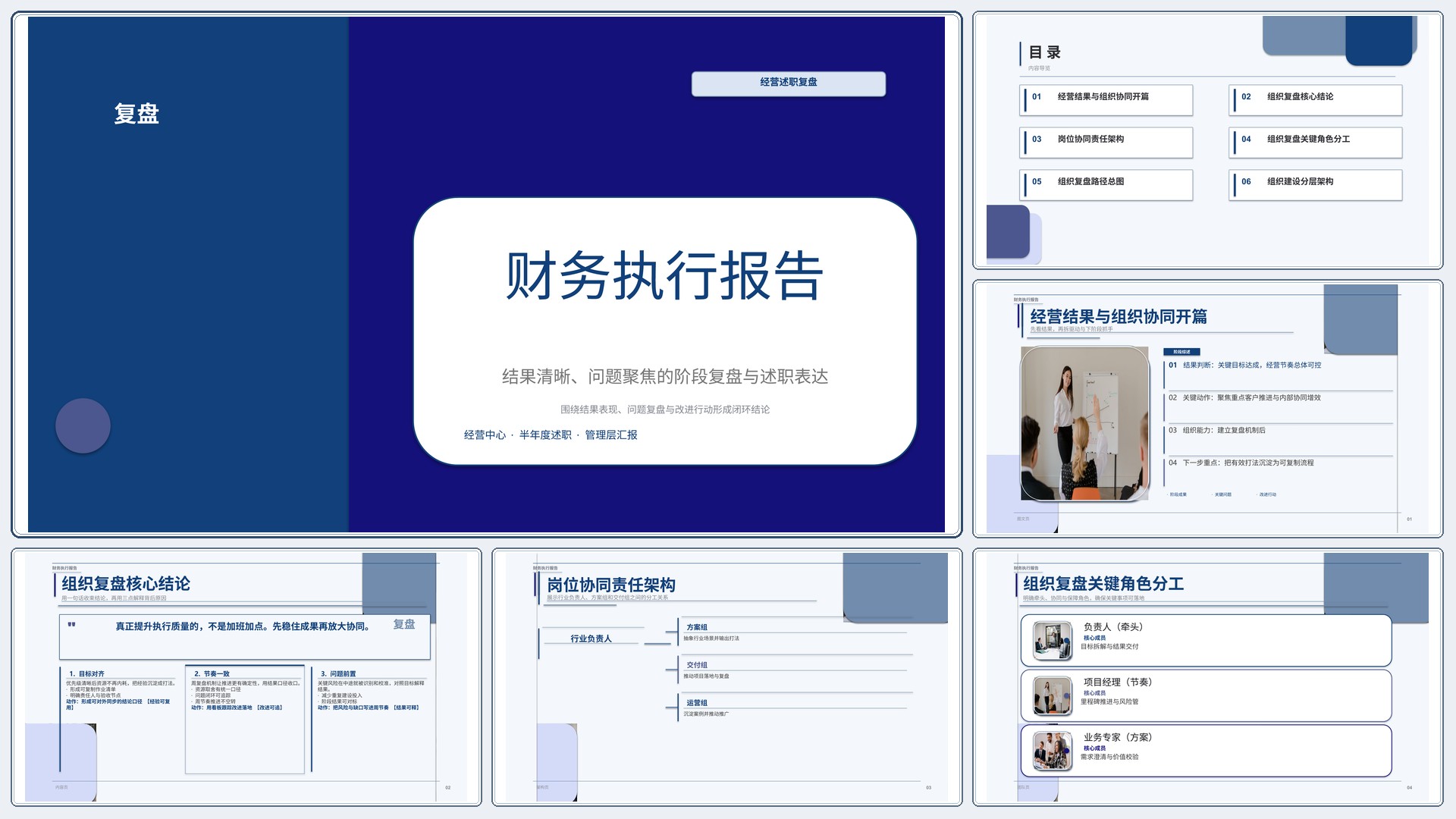This screenshot has height=819, width=1456.
Task: Click the 项目经理（节奏）role photo icon
Action: pyautogui.click(x=1053, y=696)
